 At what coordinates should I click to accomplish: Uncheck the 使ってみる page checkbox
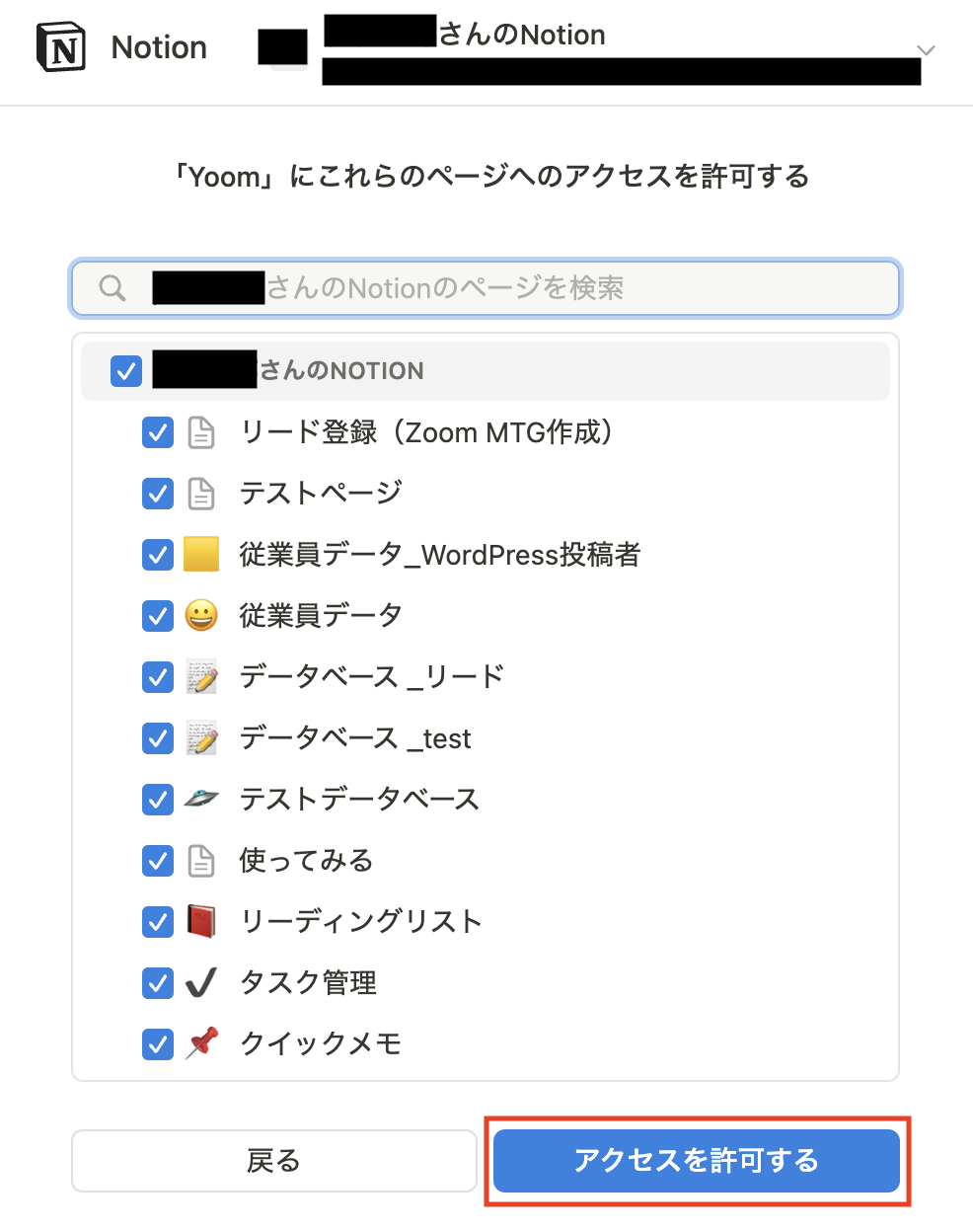[x=158, y=860]
